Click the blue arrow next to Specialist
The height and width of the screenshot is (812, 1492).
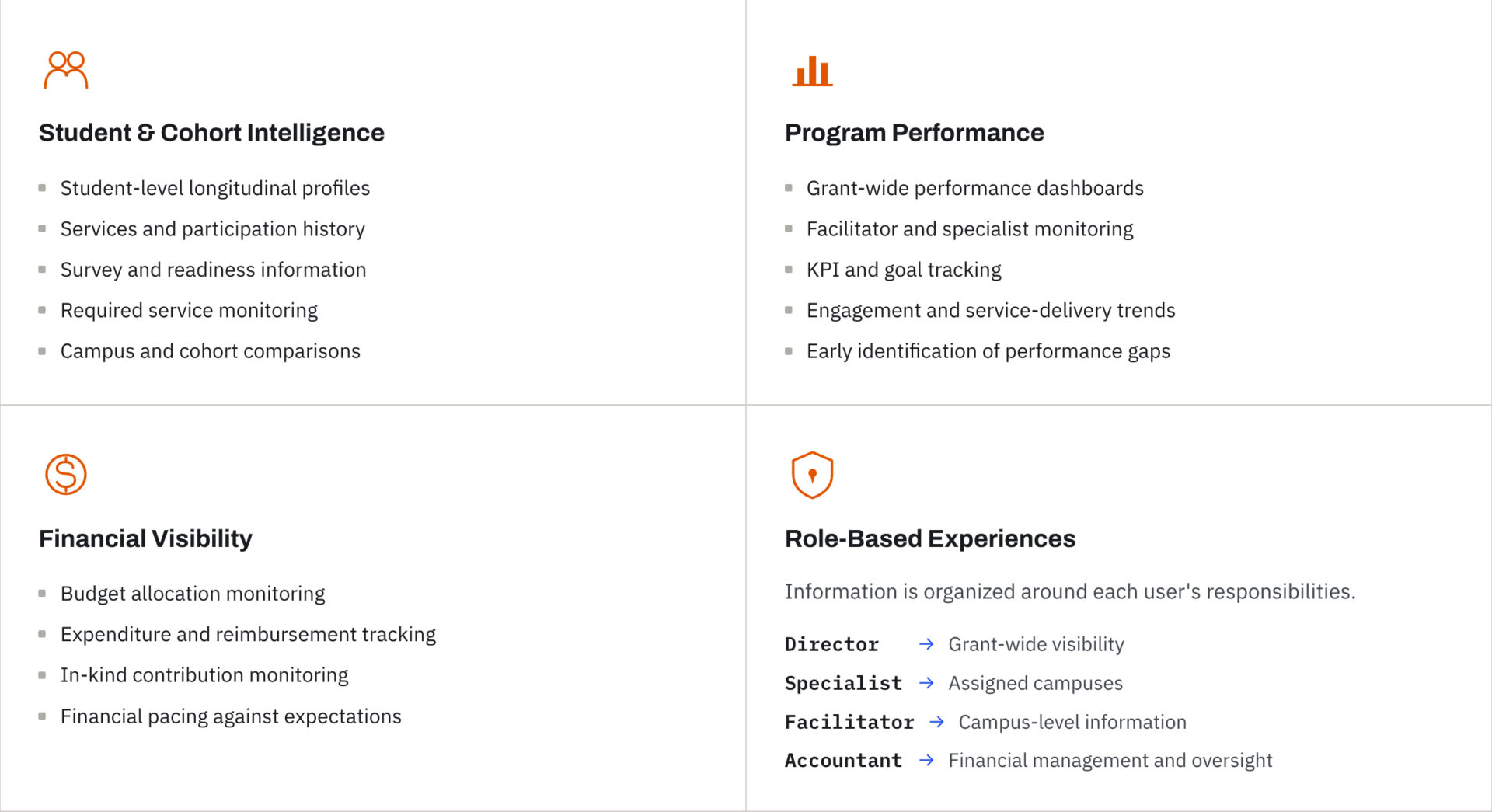click(926, 683)
